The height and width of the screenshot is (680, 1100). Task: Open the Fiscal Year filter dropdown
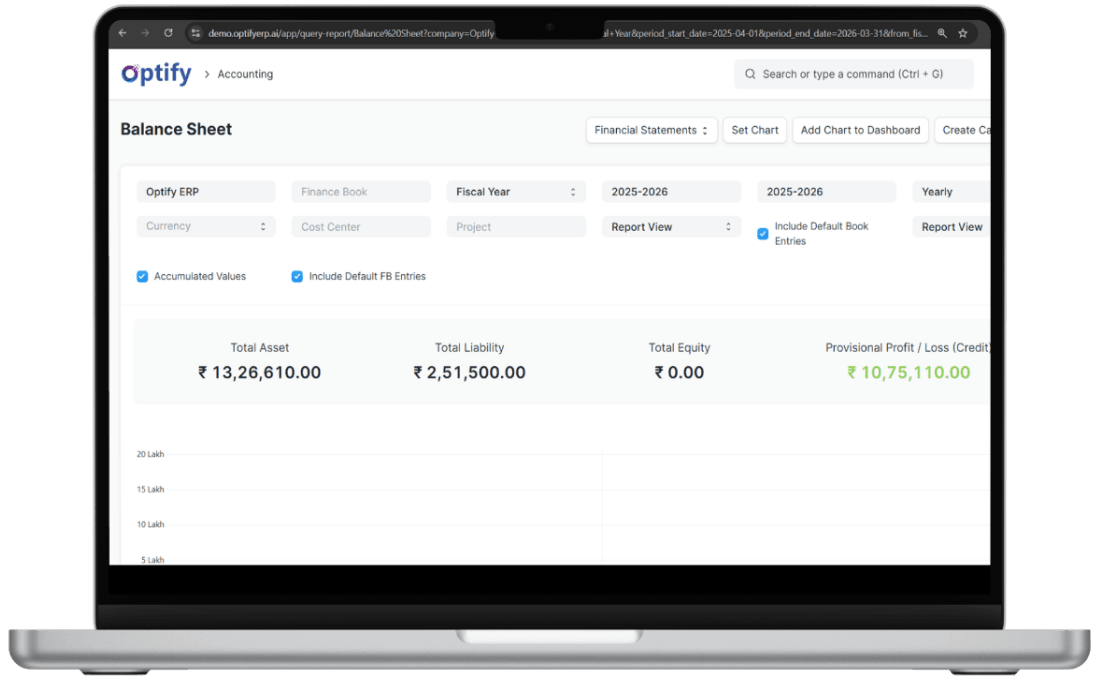pos(516,192)
